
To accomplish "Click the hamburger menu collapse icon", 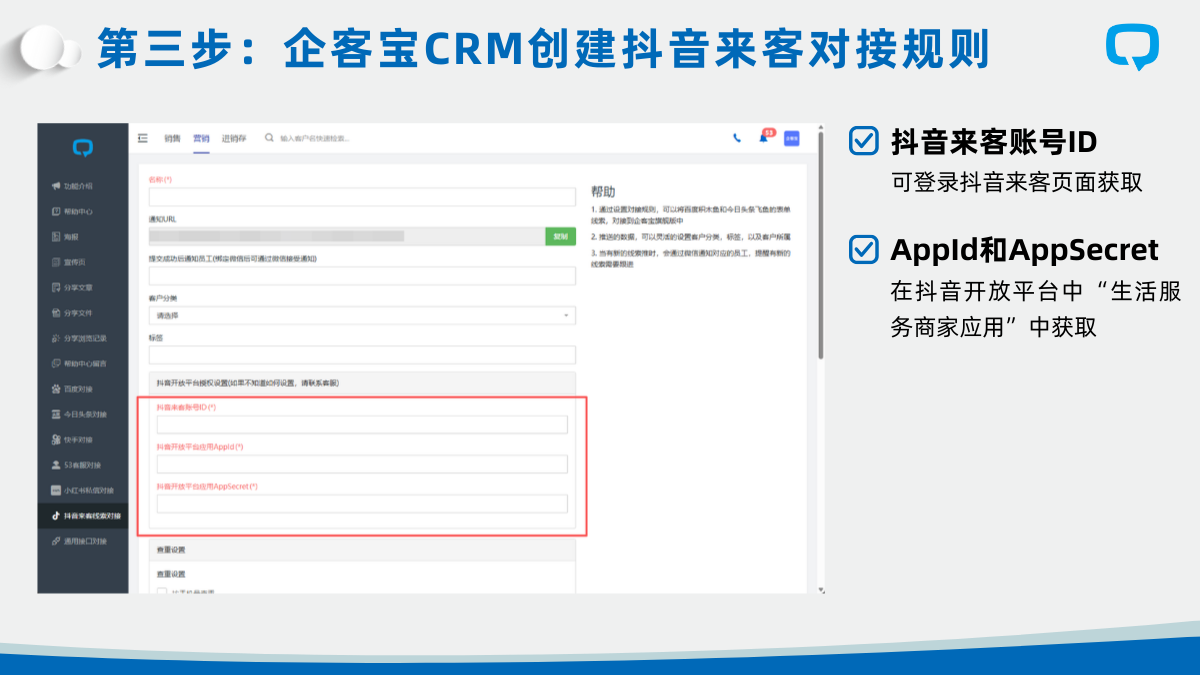I will (x=143, y=138).
